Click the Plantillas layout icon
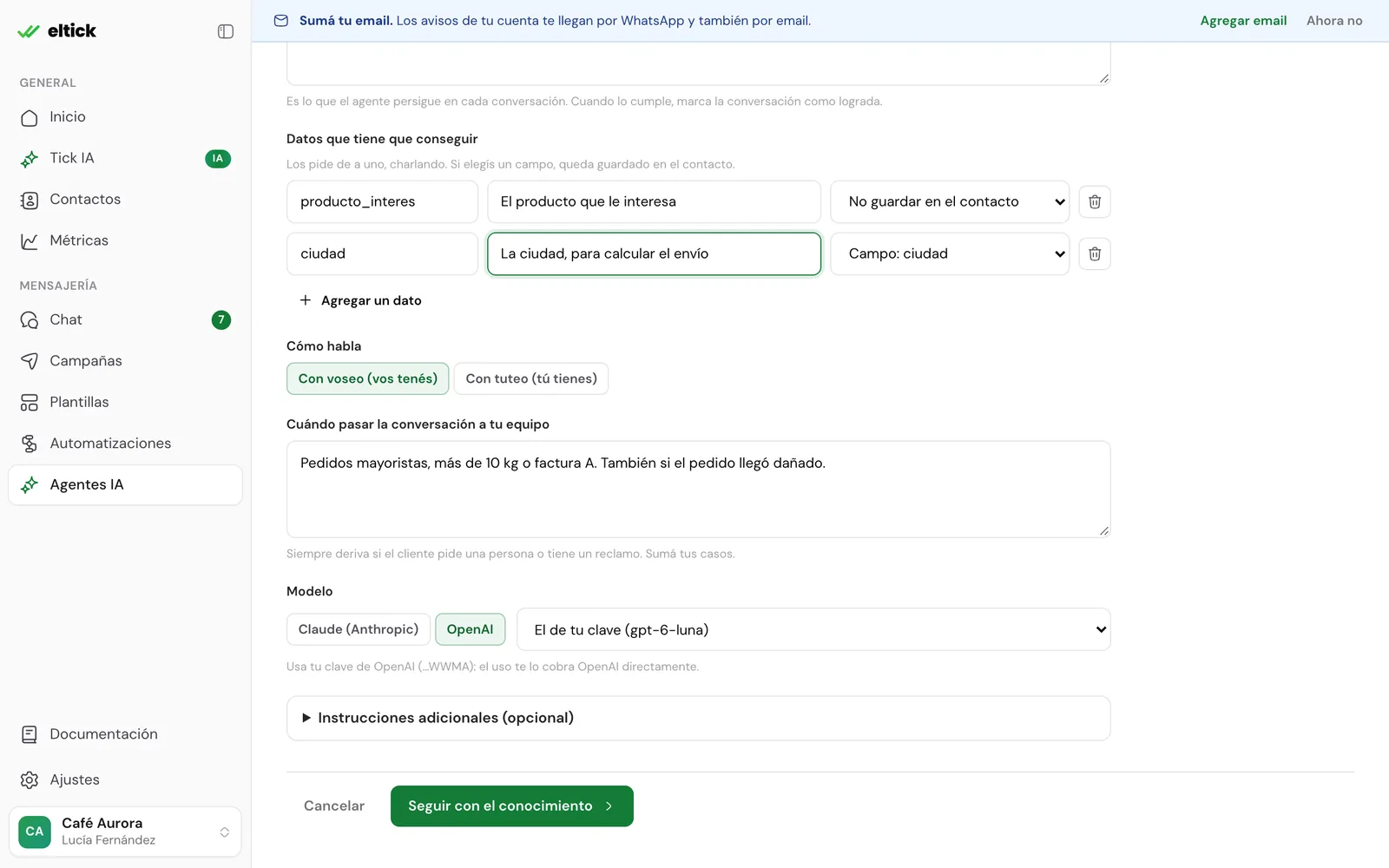Screen dimensions: 1389x868 30,403
